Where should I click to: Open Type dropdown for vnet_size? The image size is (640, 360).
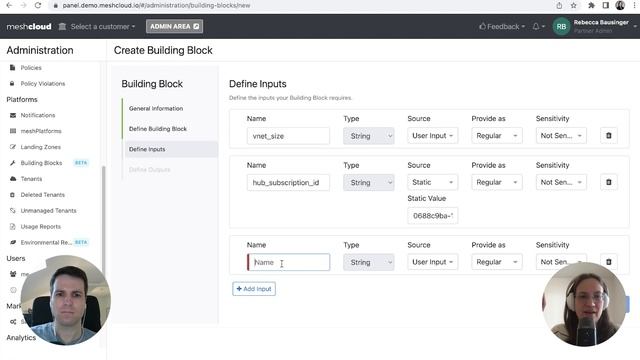[x=369, y=136]
